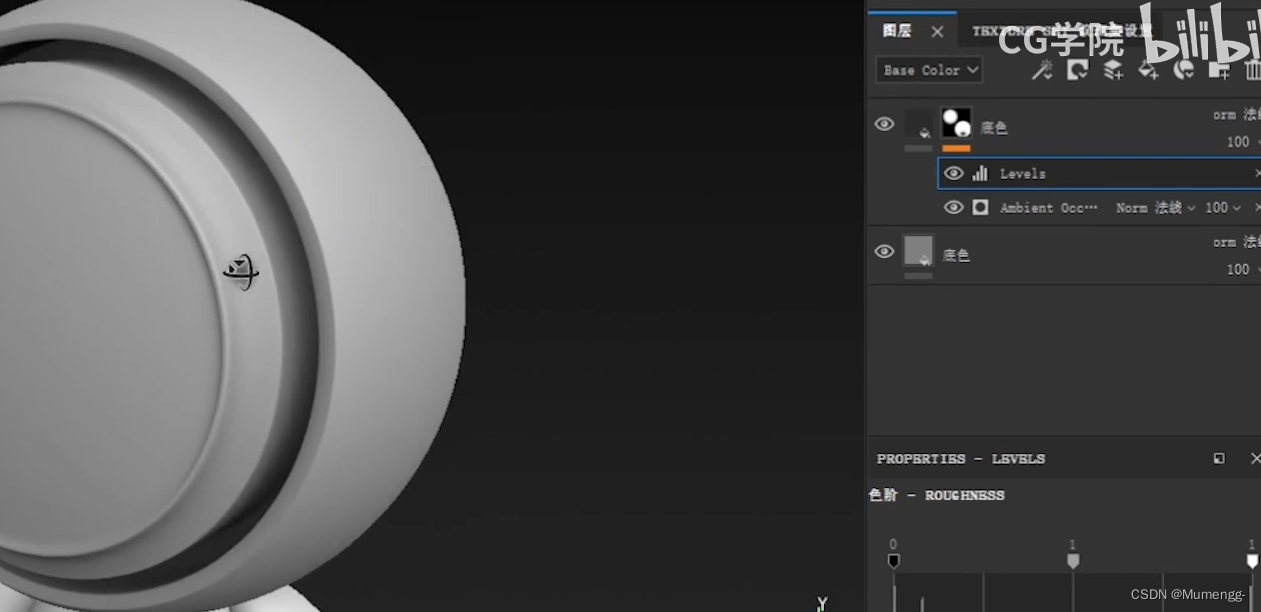1261x612 pixels.
Task: Select top 底色 layer content thumbnail
Action: tap(918, 124)
